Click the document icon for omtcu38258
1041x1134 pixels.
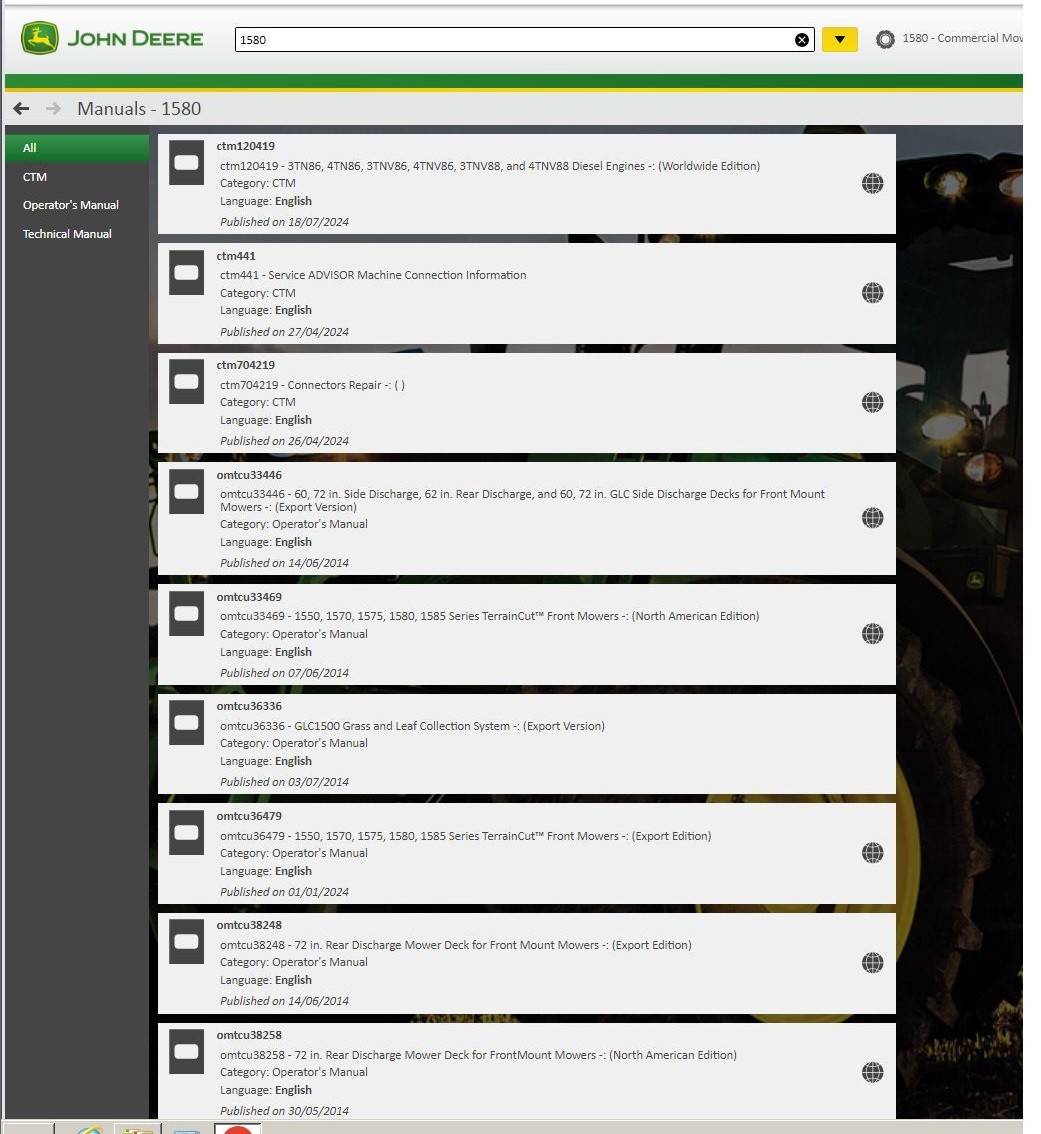click(x=186, y=1052)
